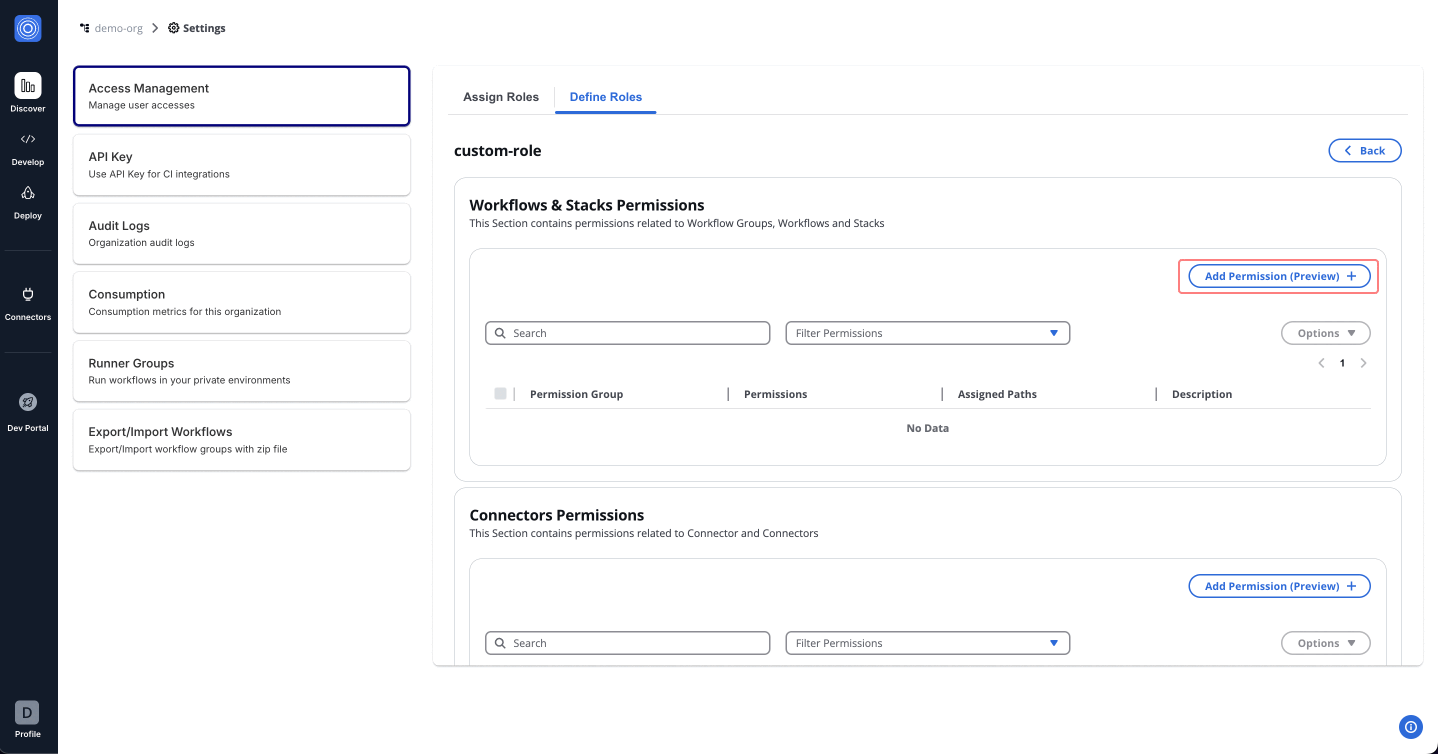Toggle the select-all checkbox in table header
The width and height of the screenshot is (1438, 754).
coord(500,394)
